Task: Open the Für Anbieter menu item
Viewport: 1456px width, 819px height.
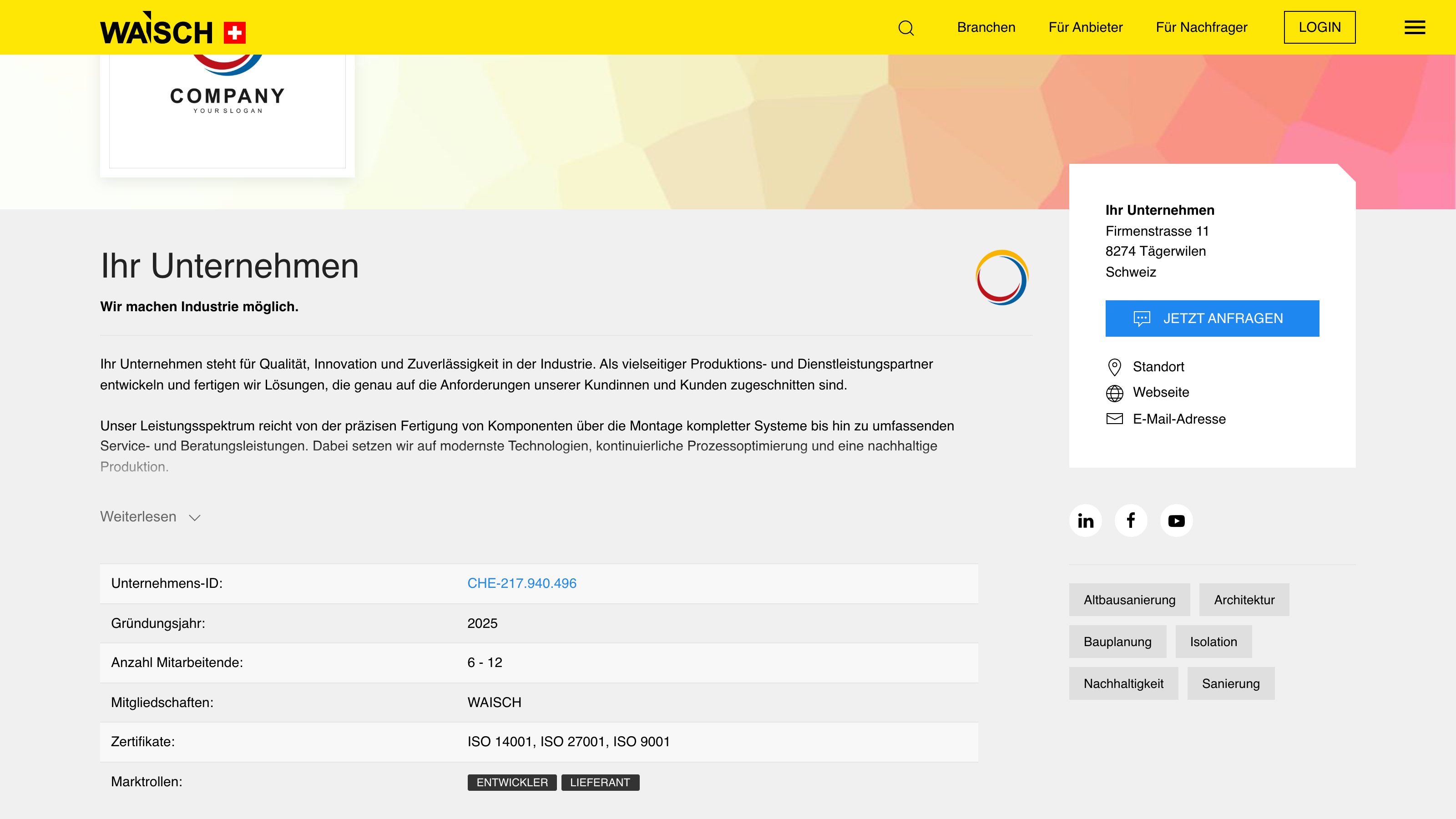Action: 1085,27
